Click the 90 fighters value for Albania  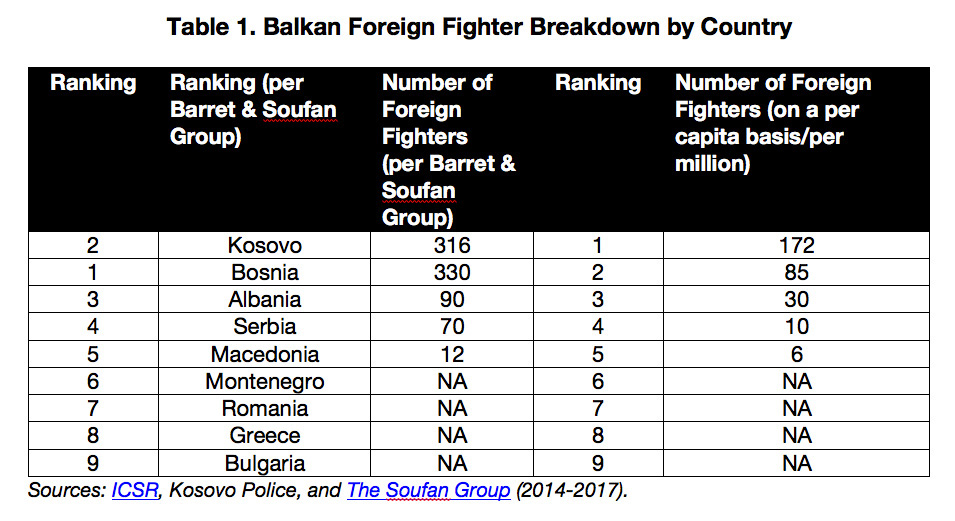point(452,299)
